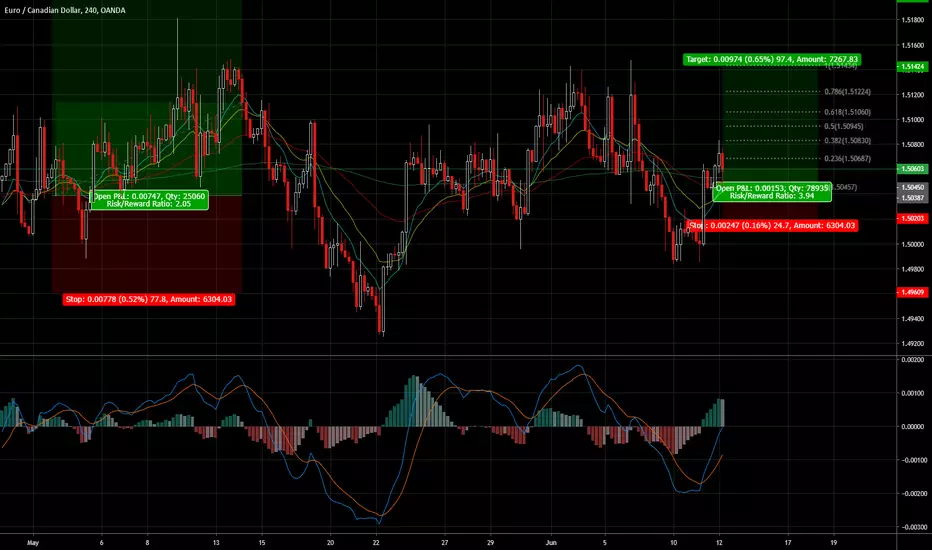This screenshot has height=550, width=932.
Task: Click the MACD 0.00200 axis value
Action: click(x=913, y=360)
